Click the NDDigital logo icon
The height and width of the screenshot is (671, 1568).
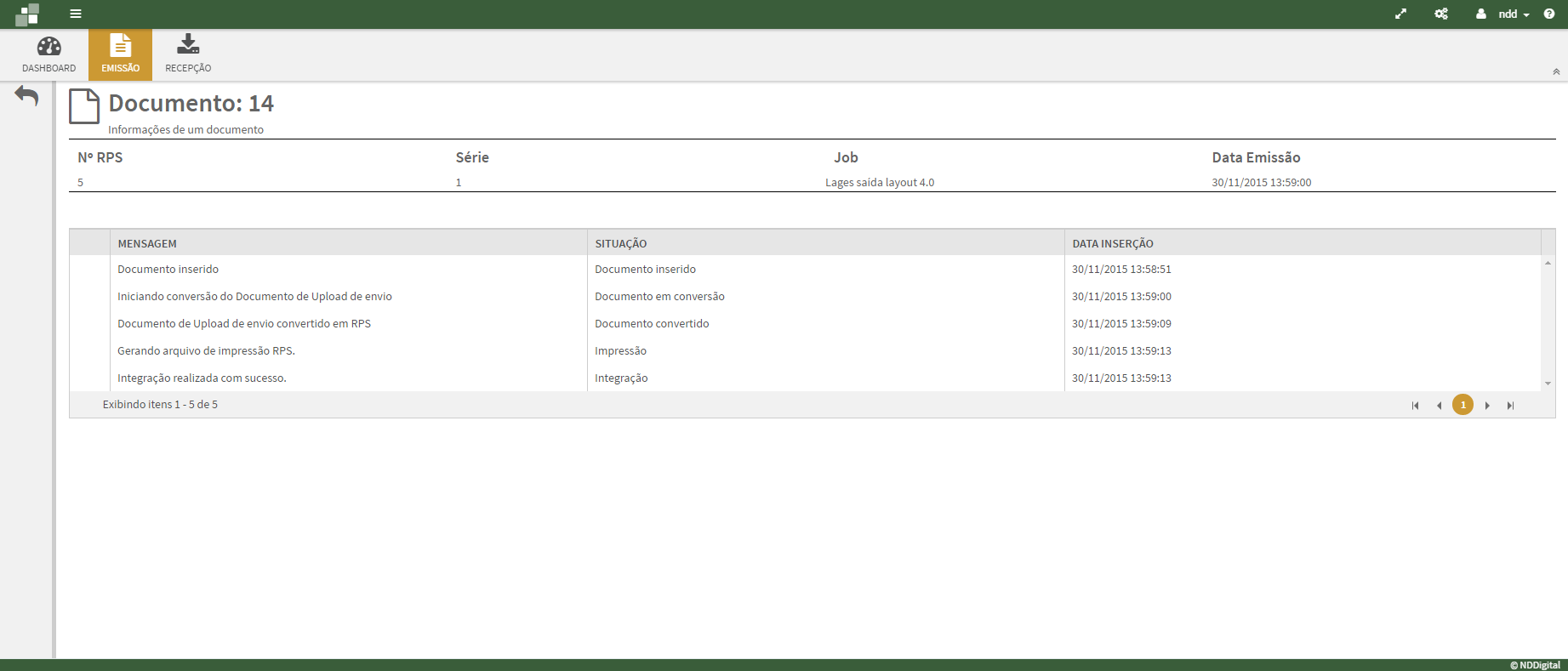tap(27, 14)
